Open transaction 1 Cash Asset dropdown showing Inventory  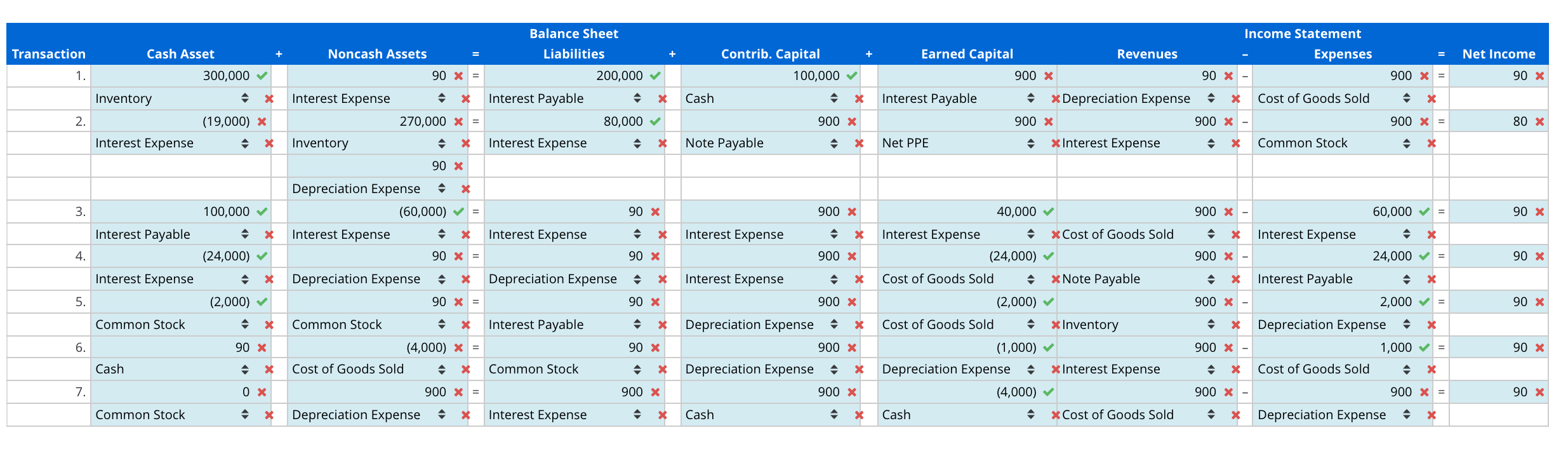(172, 98)
